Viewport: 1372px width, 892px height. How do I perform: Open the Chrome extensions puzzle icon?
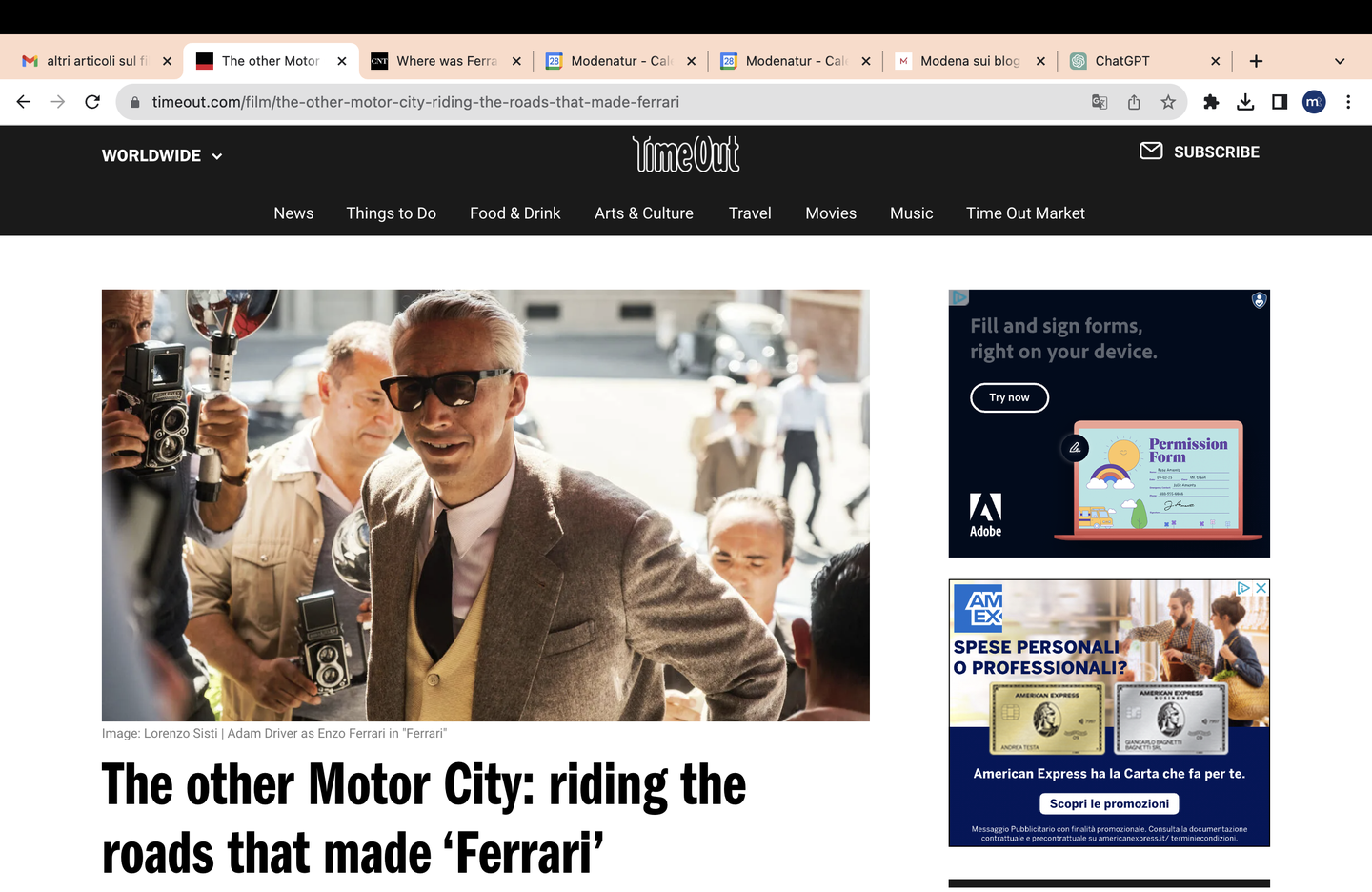pos(1211,102)
